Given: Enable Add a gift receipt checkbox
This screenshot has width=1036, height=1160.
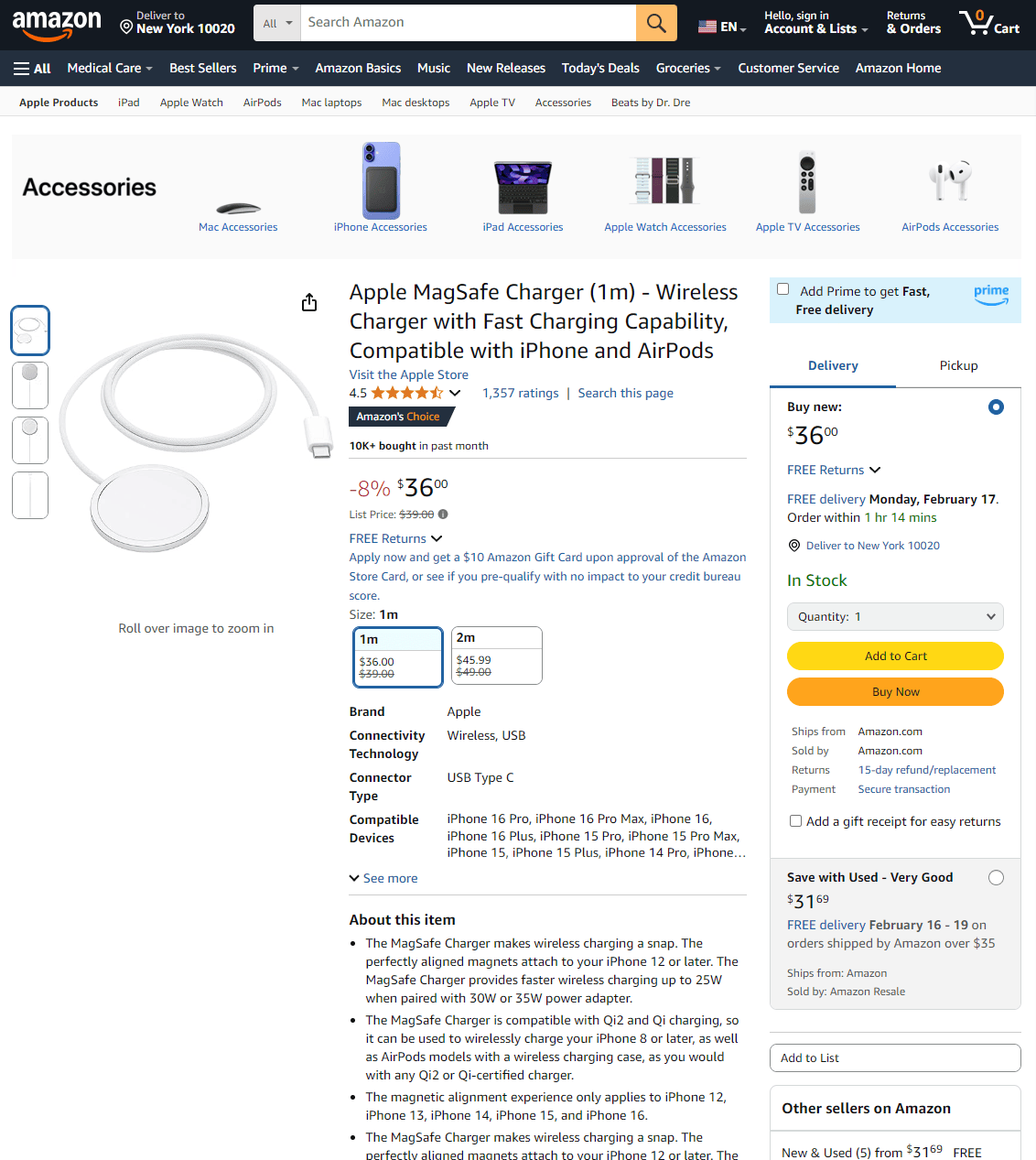Looking at the screenshot, I should pyautogui.click(x=796, y=821).
